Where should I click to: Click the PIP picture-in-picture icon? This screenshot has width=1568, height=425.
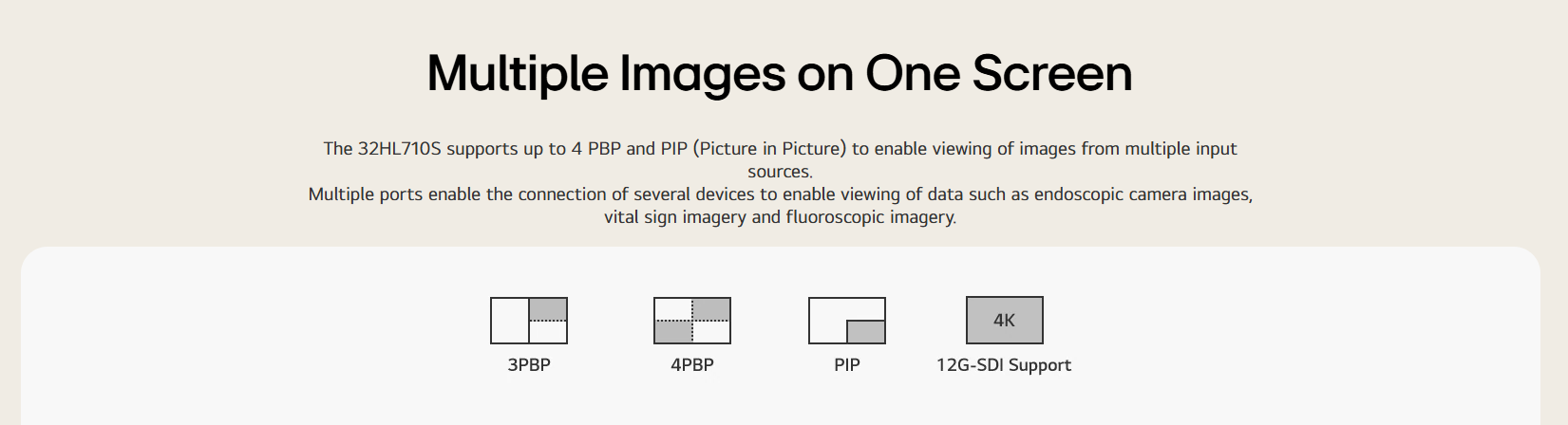pos(847,321)
